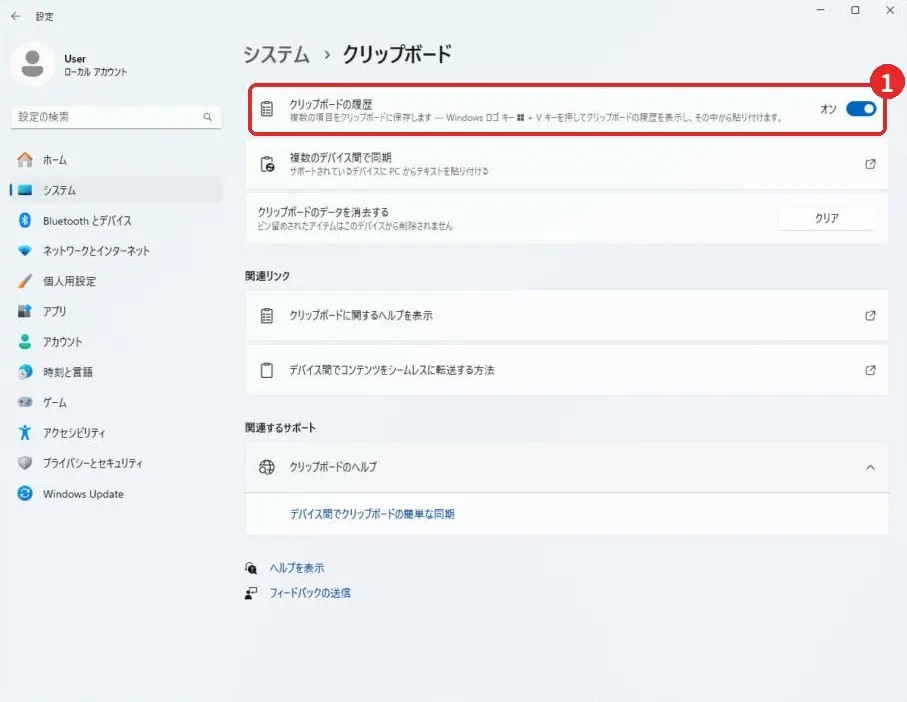
Task: Click the オン label beside the toggle
Action: pyautogui.click(x=828, y=109)
